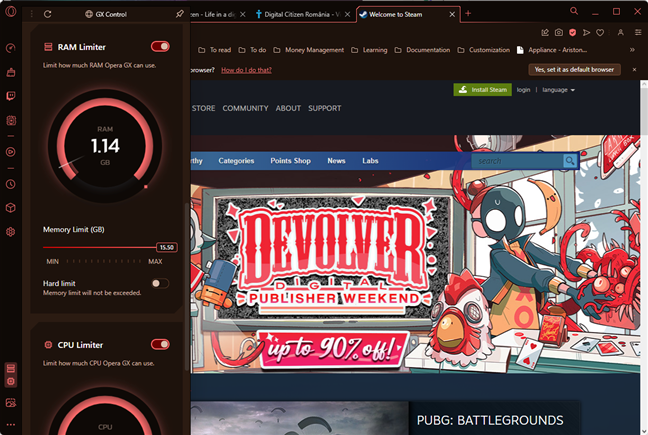
Task: Close the Digital Citizen România tab
Action: [348, 14]
